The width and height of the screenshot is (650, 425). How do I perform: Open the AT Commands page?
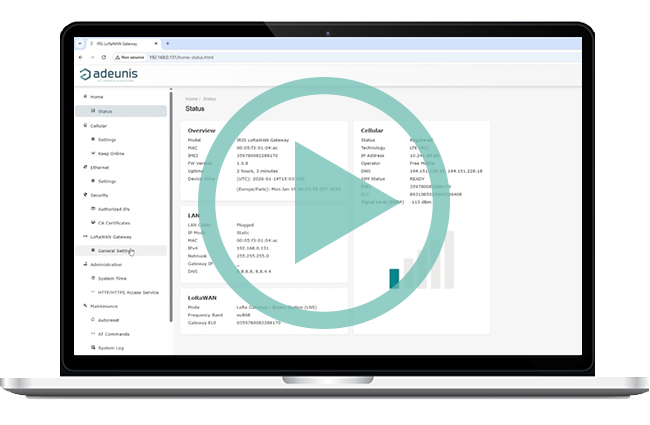point(114,334)
